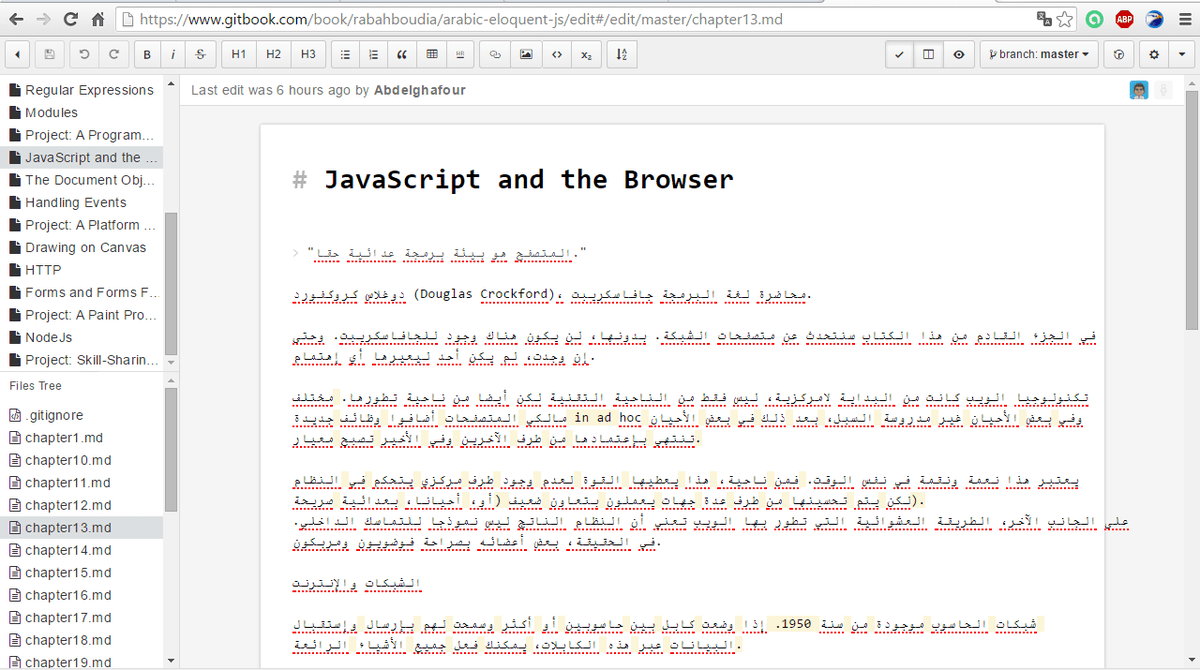Toggle the checkmark mode button
1200x670 pixels.
coord(899,54)
